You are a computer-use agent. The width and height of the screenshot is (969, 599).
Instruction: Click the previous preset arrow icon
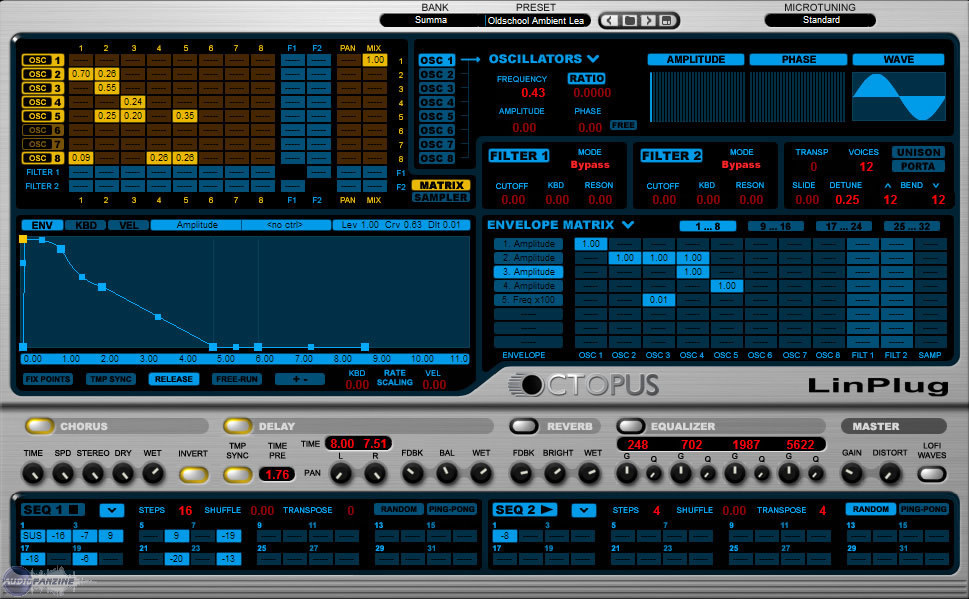pos(609,20)
